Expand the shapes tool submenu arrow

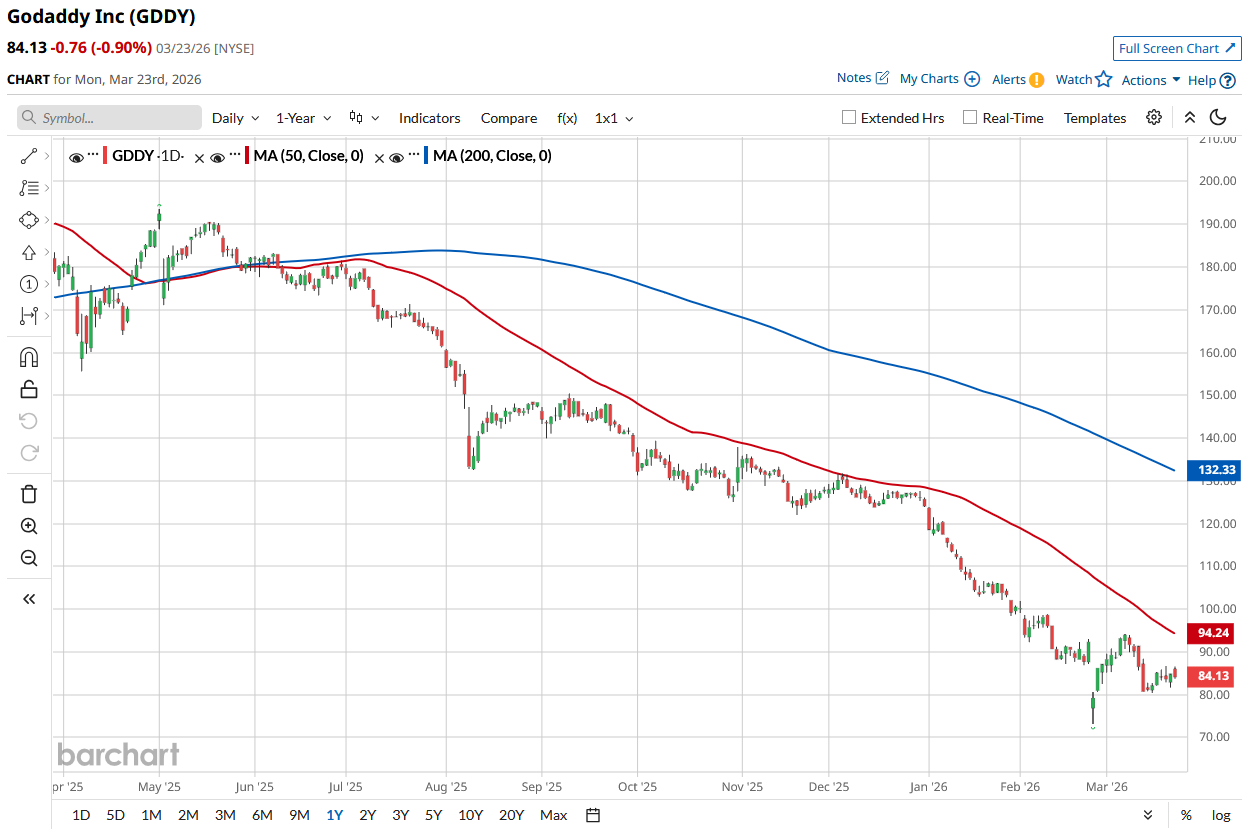48,220
